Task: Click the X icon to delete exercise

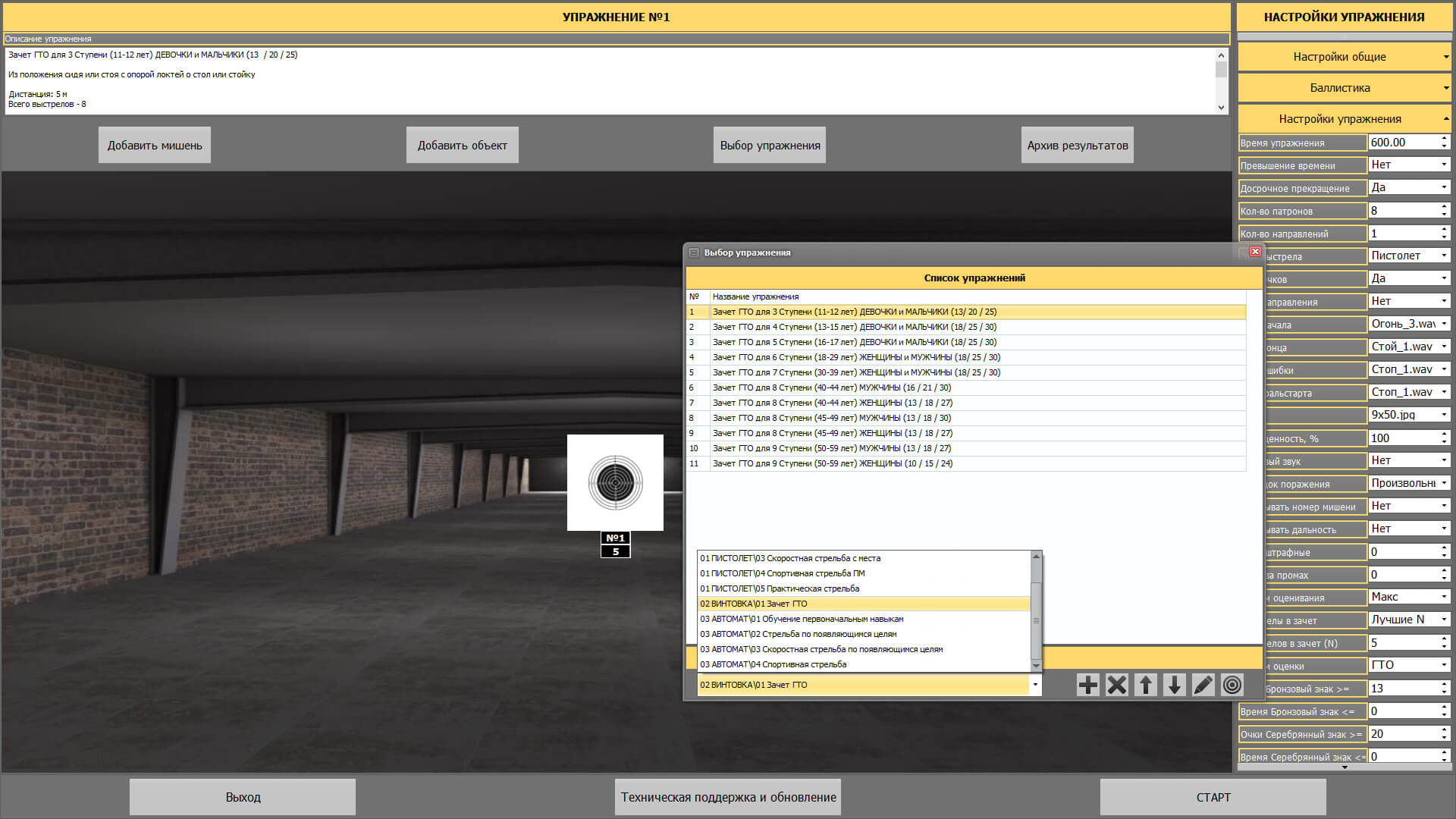Action: pos(1116,685)
